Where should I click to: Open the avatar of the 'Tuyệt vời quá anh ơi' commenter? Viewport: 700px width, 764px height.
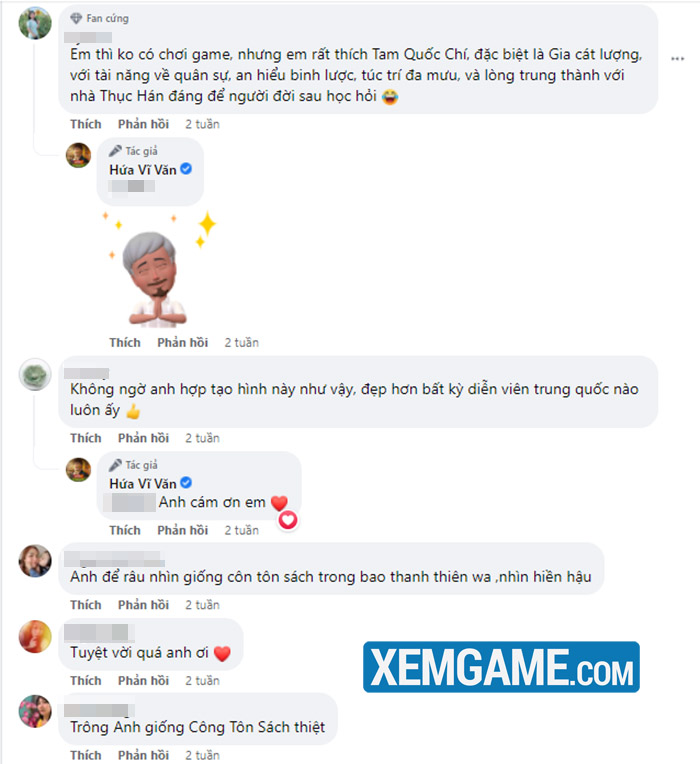[35, 636]
